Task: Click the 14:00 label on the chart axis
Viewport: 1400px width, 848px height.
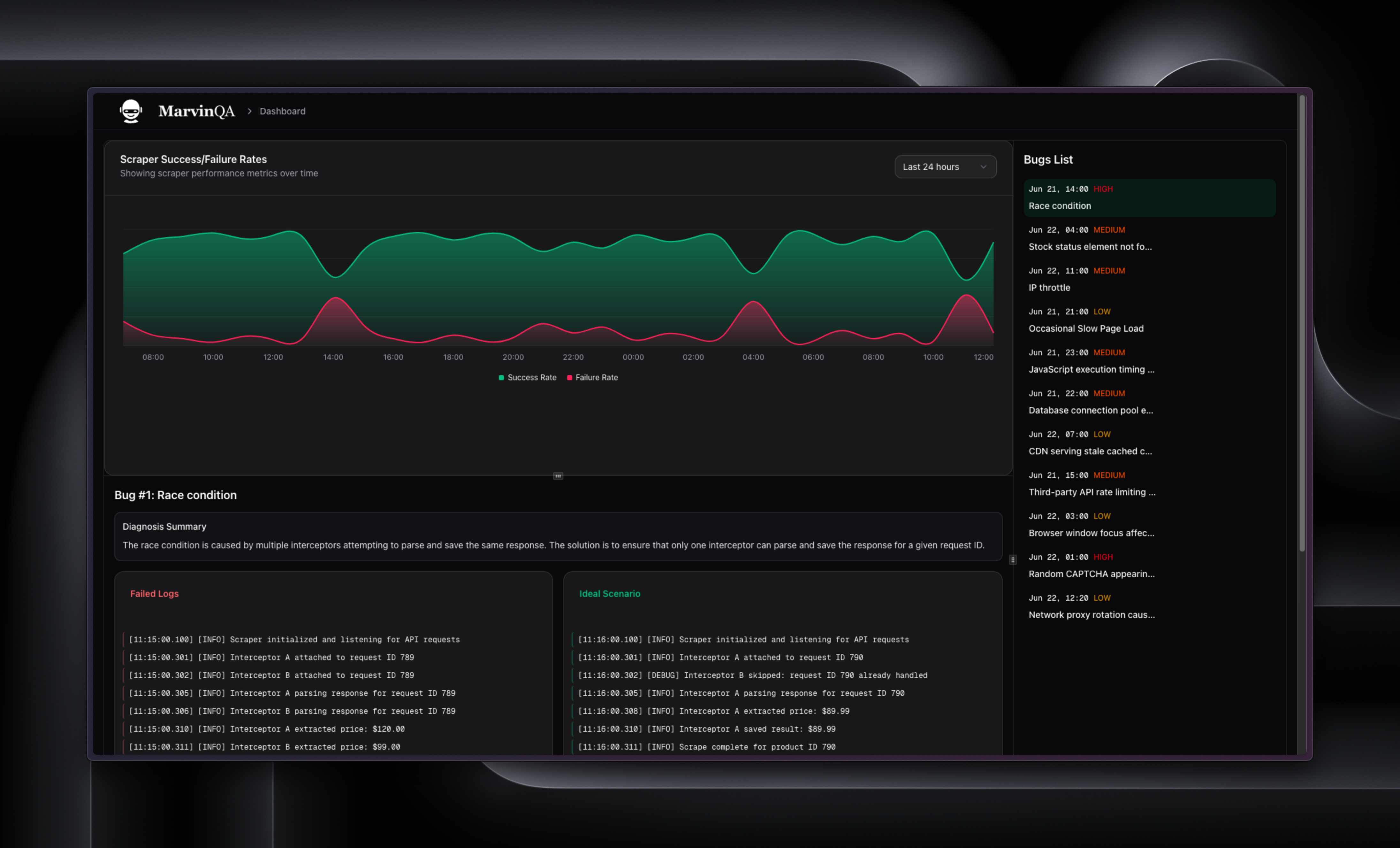Action: [333, 357]
